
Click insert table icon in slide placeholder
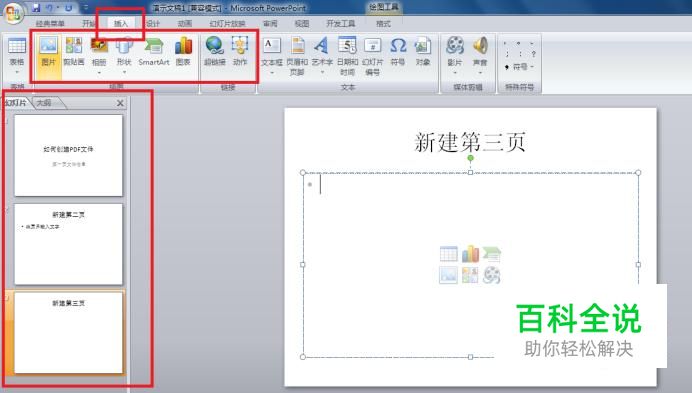coord(448,254)
